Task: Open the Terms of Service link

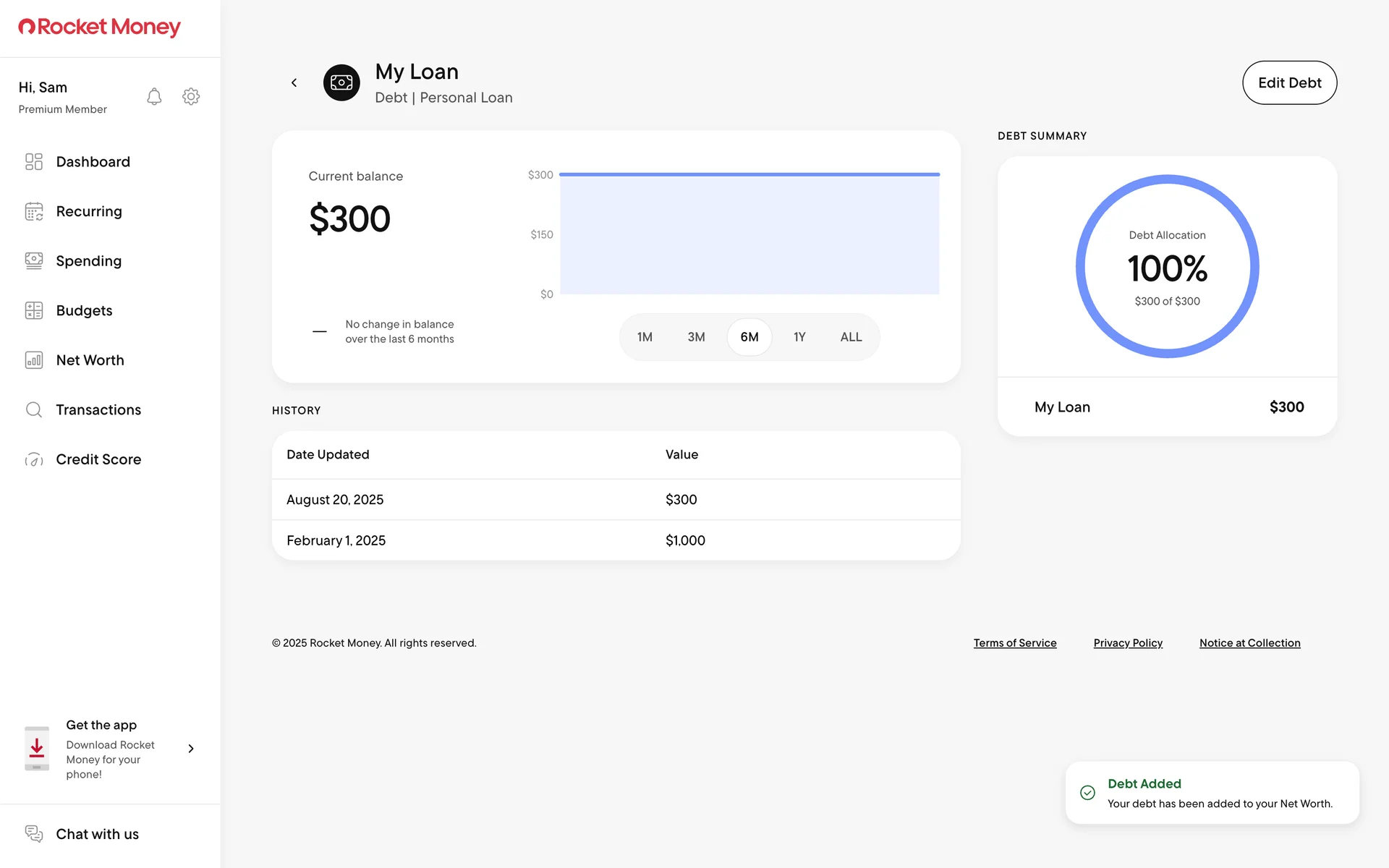Action: click(1014, 643)
